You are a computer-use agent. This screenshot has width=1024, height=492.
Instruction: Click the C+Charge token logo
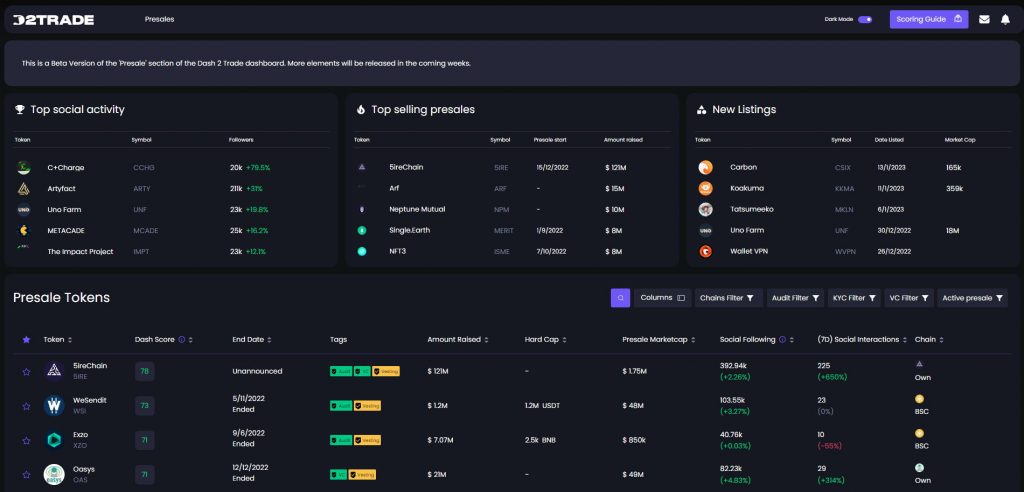coord(24,168)
